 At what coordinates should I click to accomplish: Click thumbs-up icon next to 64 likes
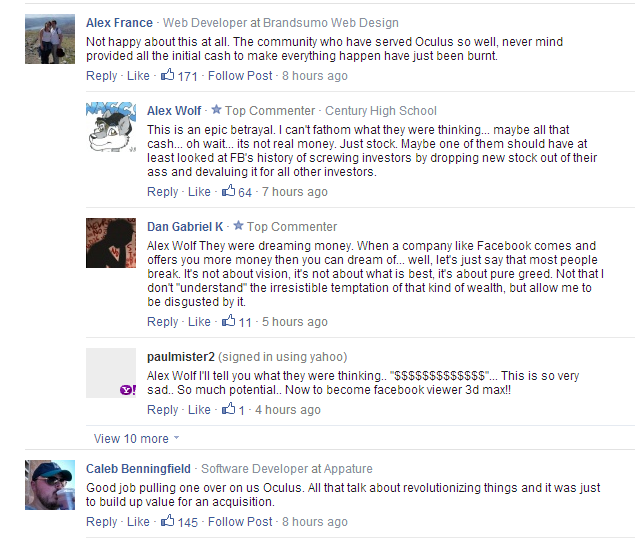coord(228,190)
